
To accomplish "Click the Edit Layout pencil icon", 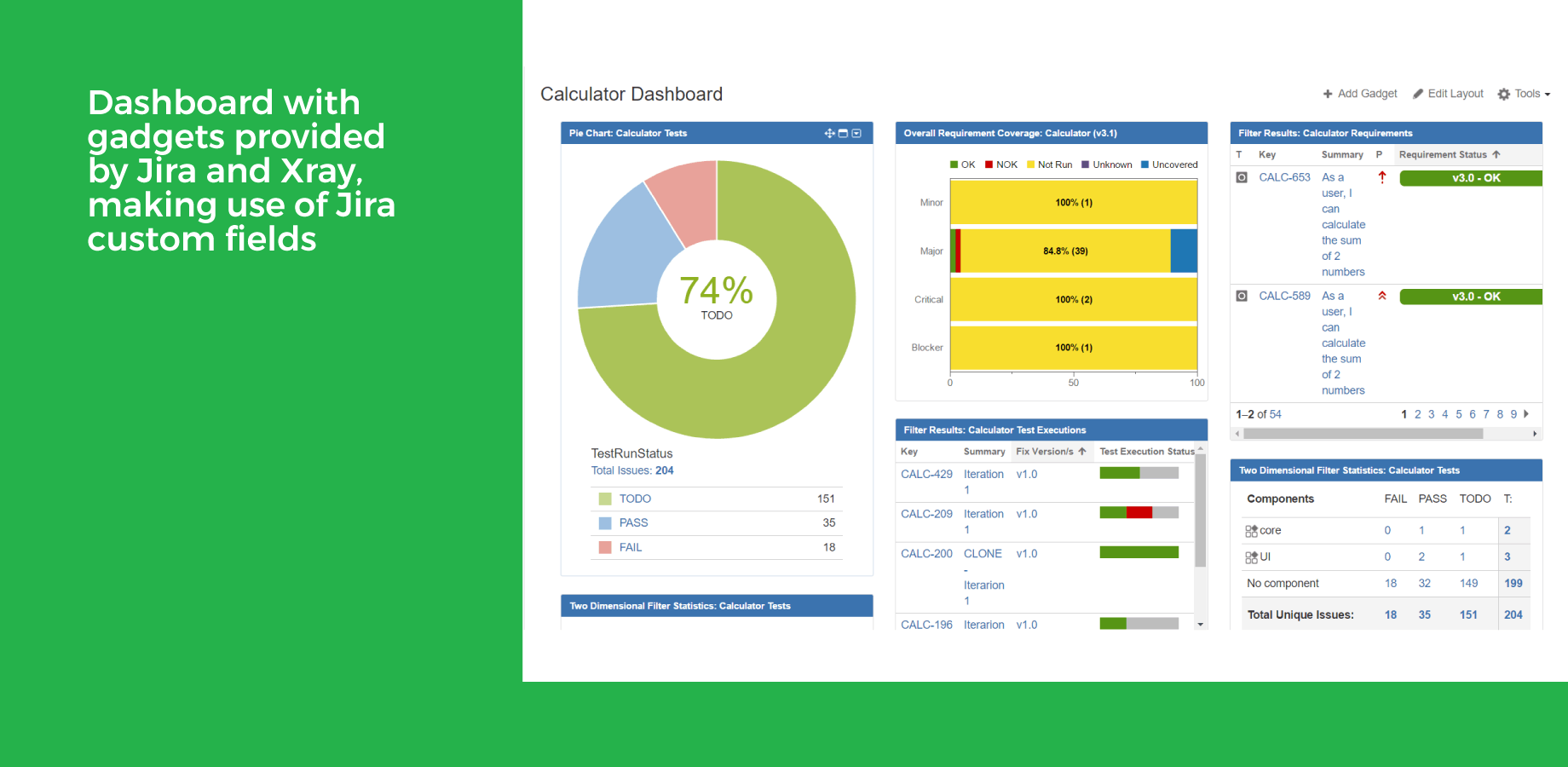I will pyautogui.click(x=1419, y=94).
